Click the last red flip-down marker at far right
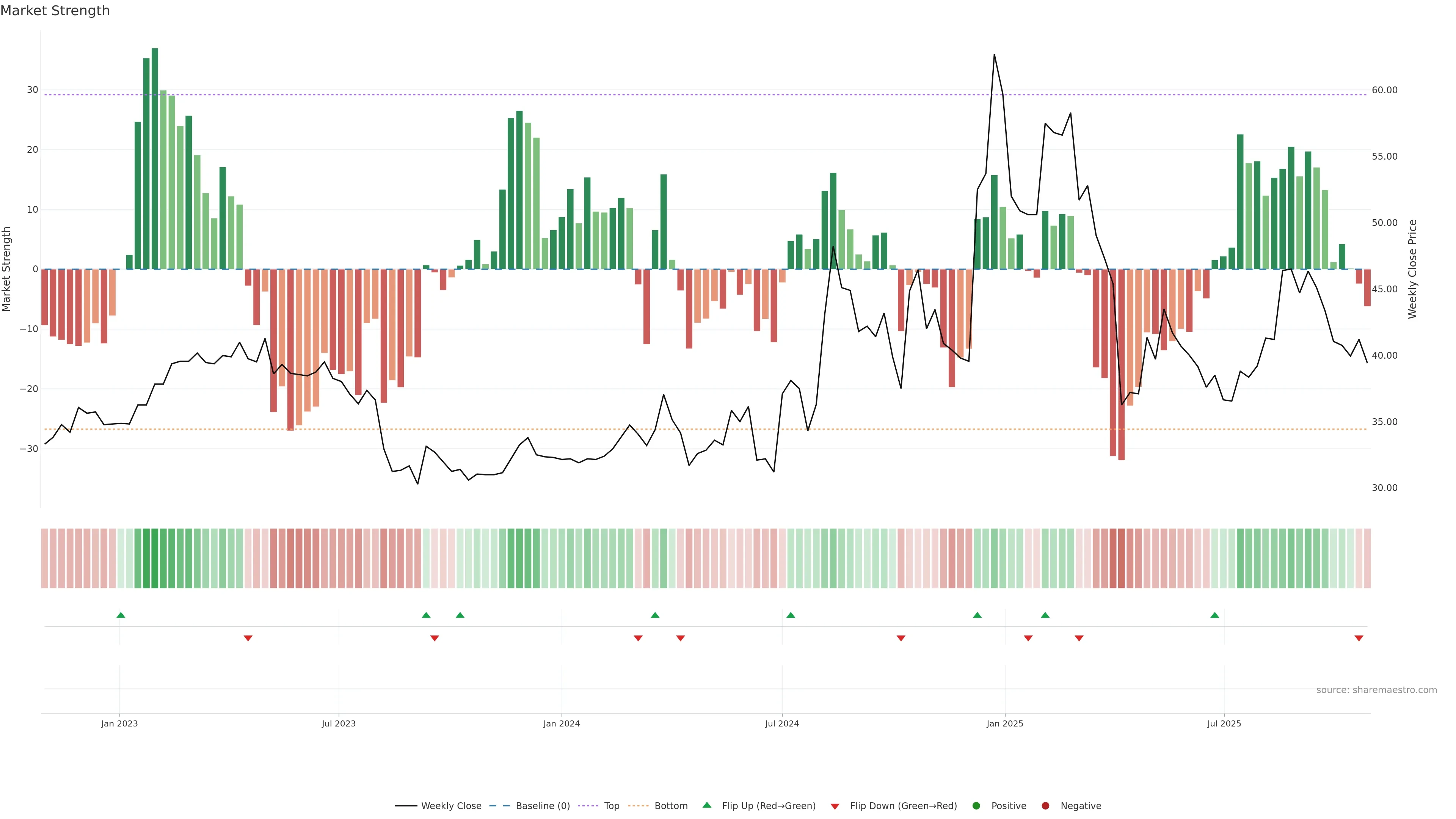The image size is (1456, 819). (1359, 638)
